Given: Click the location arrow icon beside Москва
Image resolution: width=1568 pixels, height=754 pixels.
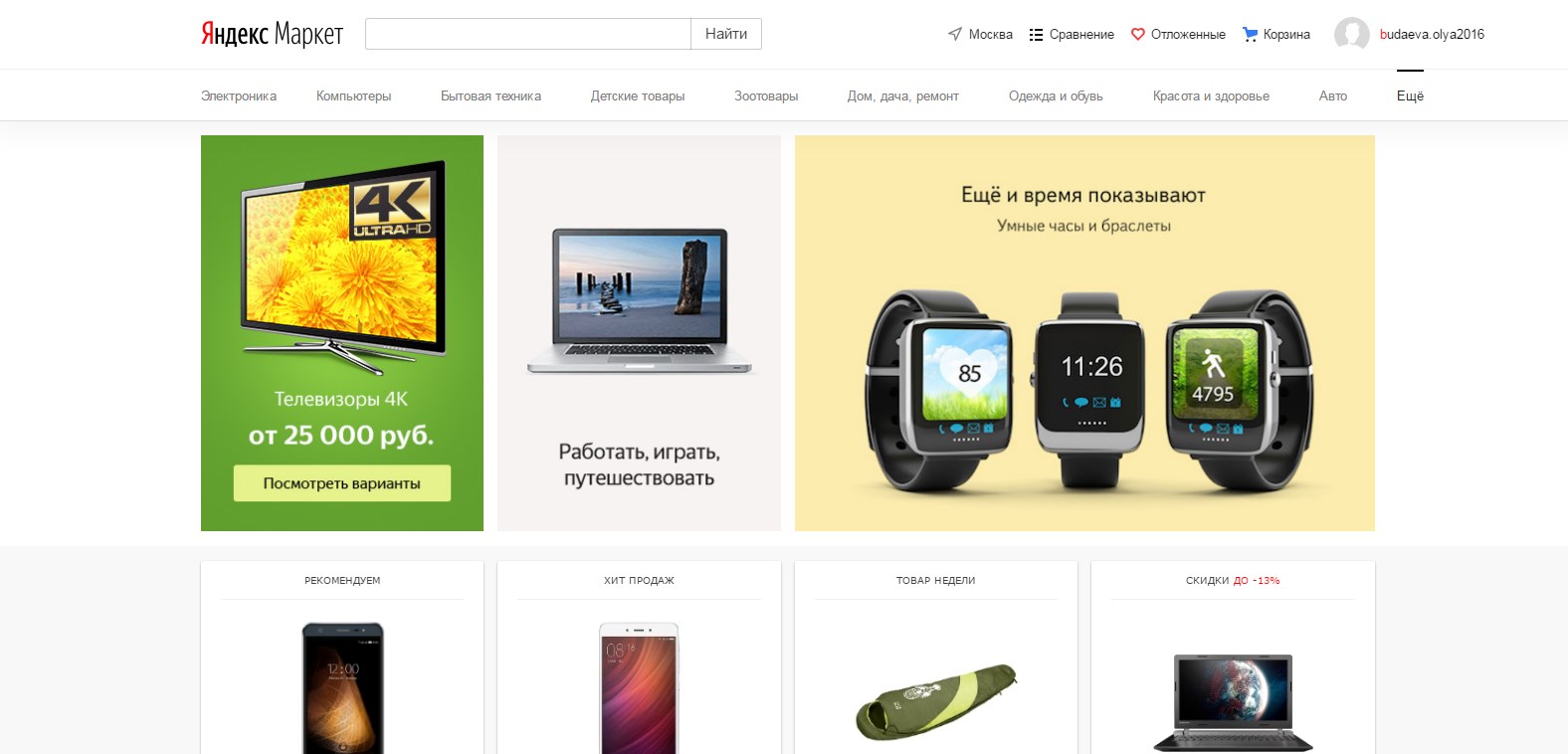Looking at the screenshot, I should point(955,34).
